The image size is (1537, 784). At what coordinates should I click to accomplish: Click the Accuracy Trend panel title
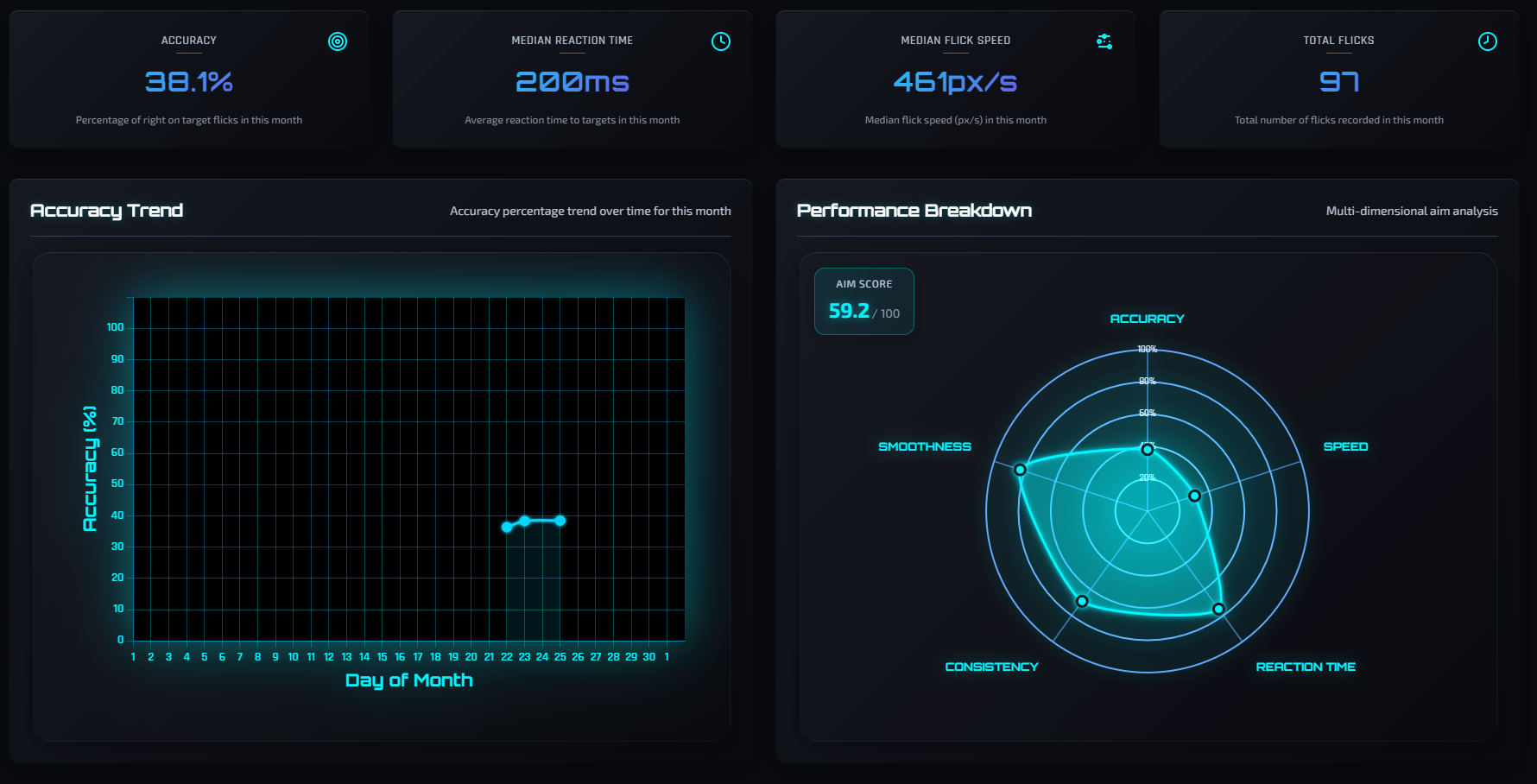(106, 210)
